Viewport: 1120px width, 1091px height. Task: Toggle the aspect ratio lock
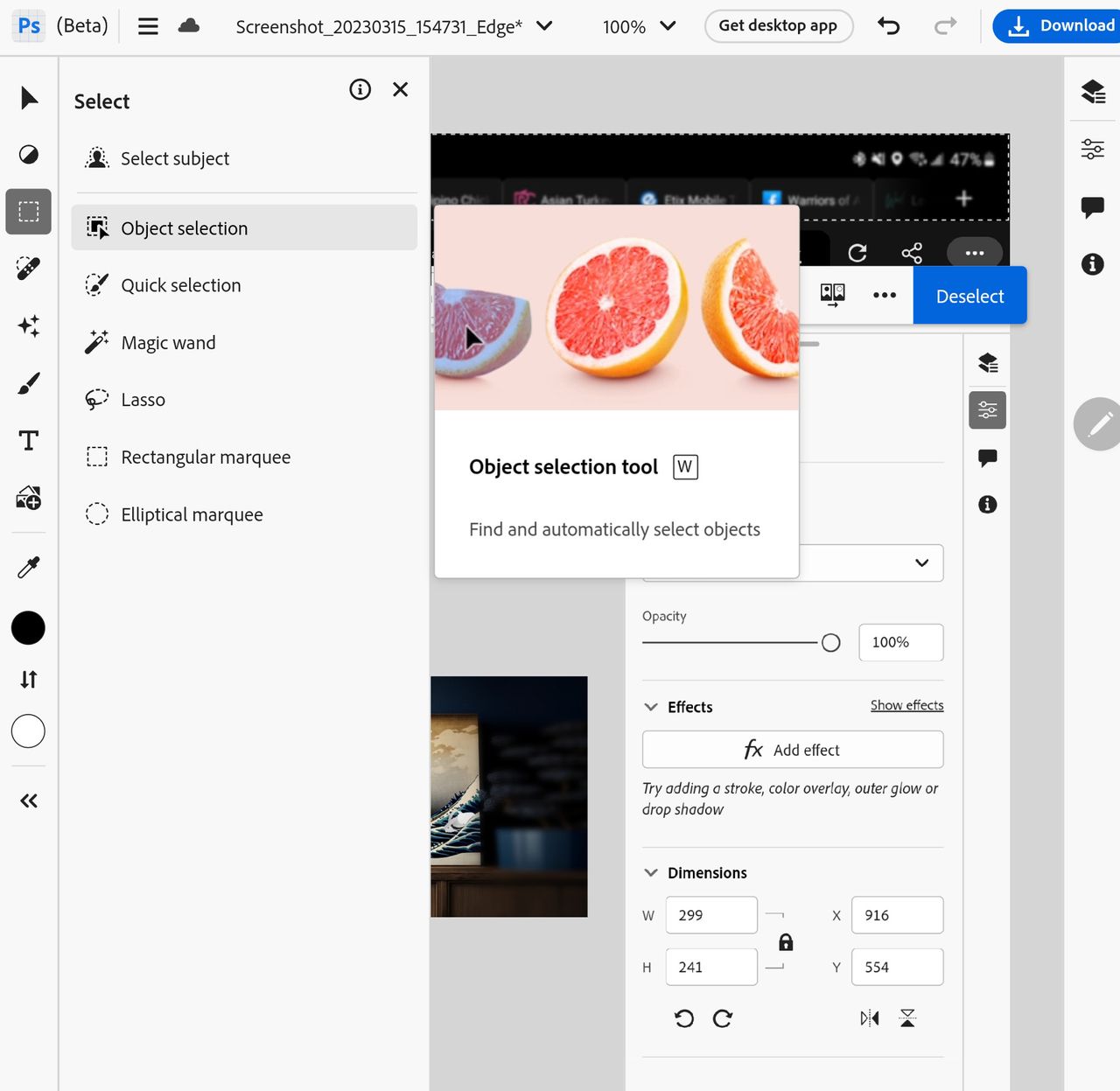click(x=786, y=941)
